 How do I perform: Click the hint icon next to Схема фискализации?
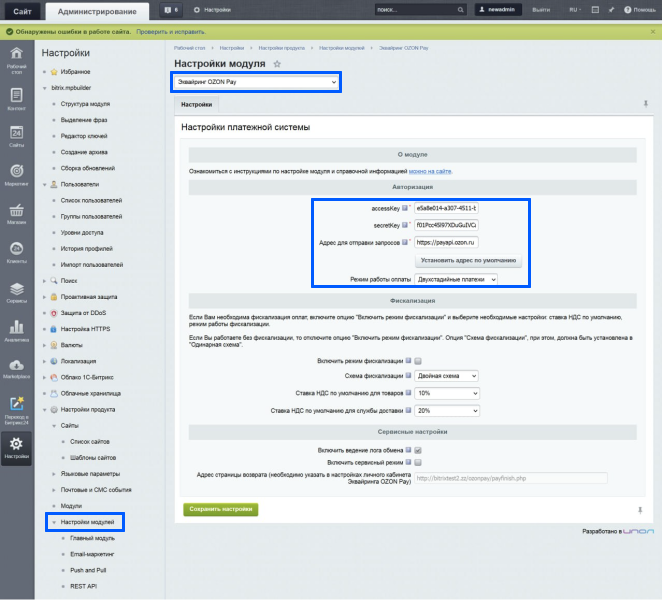(408, 375)
